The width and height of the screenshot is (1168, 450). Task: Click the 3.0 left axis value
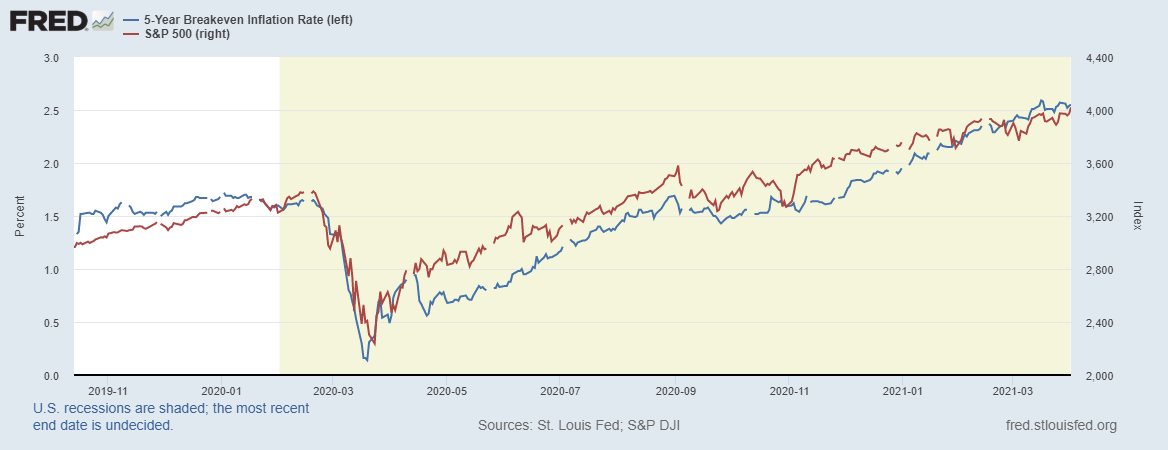pyautogui.click(x=52, y=59)
